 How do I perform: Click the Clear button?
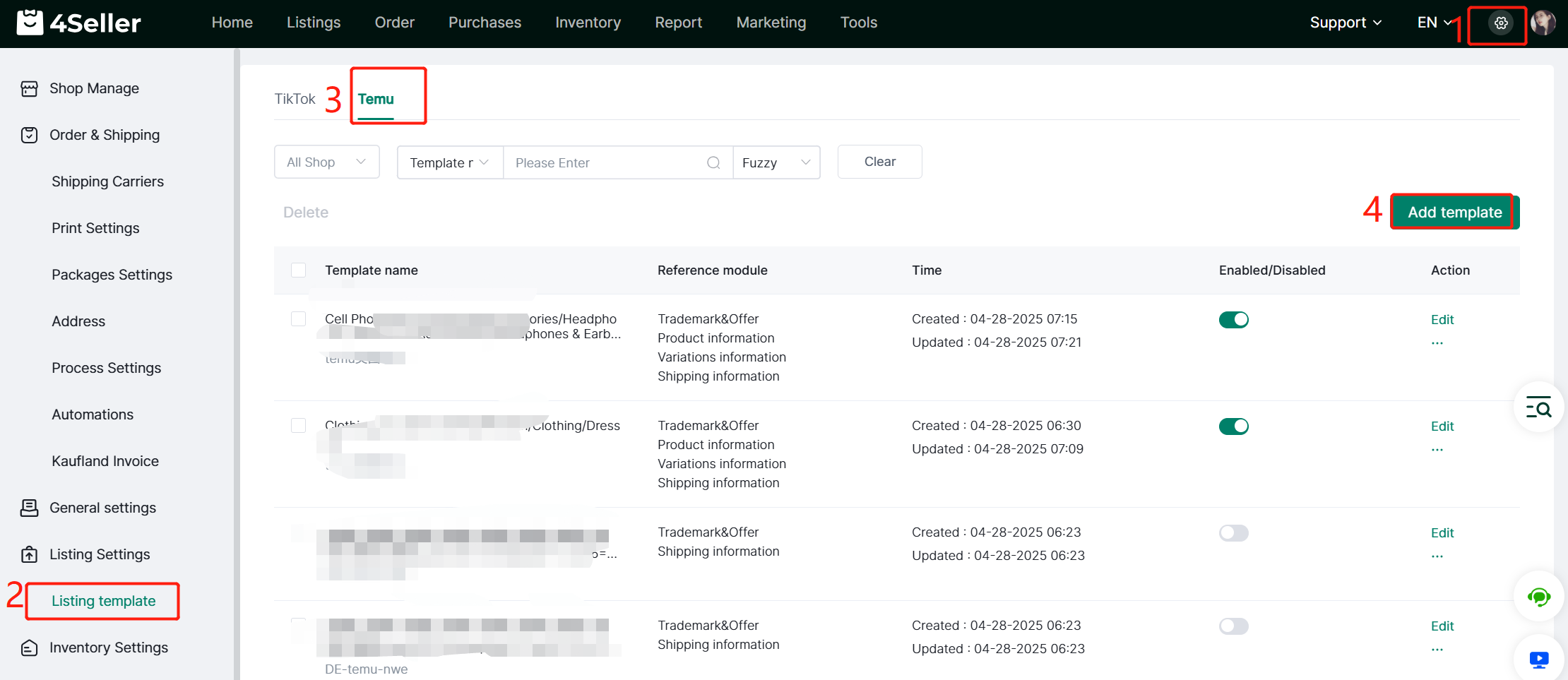pyautogui.click(x=880, y=162)
